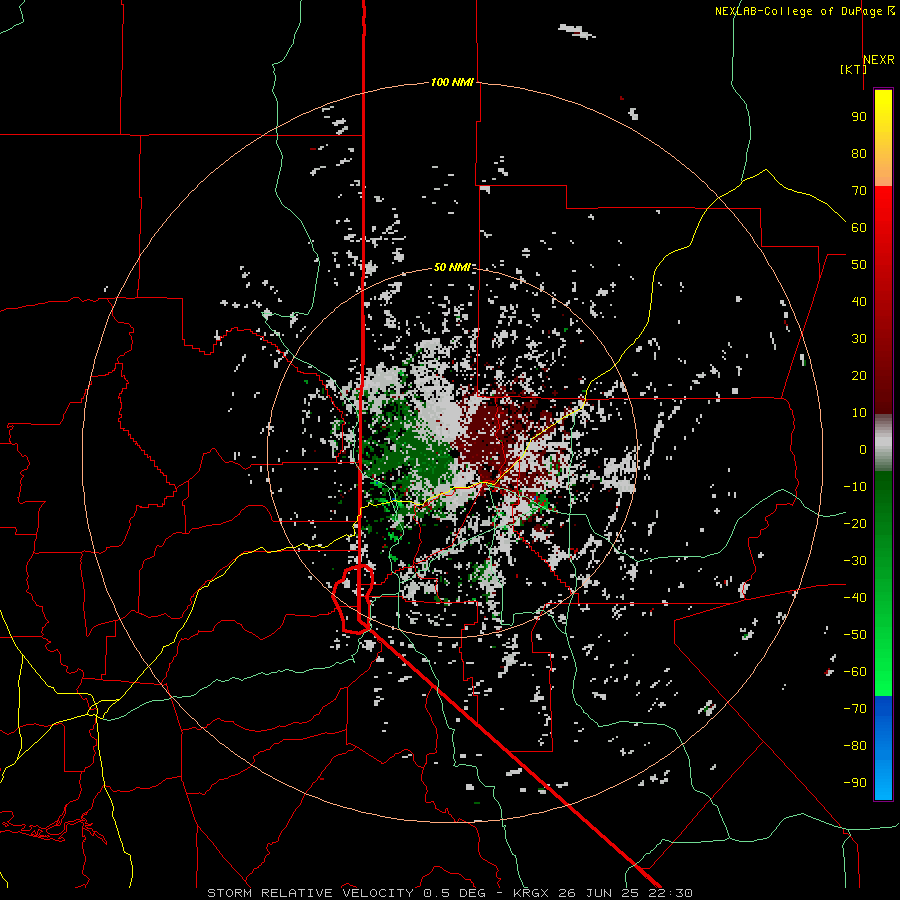The height and width of the screenshot is (900, 900).
Task: Click the 70 value on the velocity scale
Action: click(x=859, y=191)
